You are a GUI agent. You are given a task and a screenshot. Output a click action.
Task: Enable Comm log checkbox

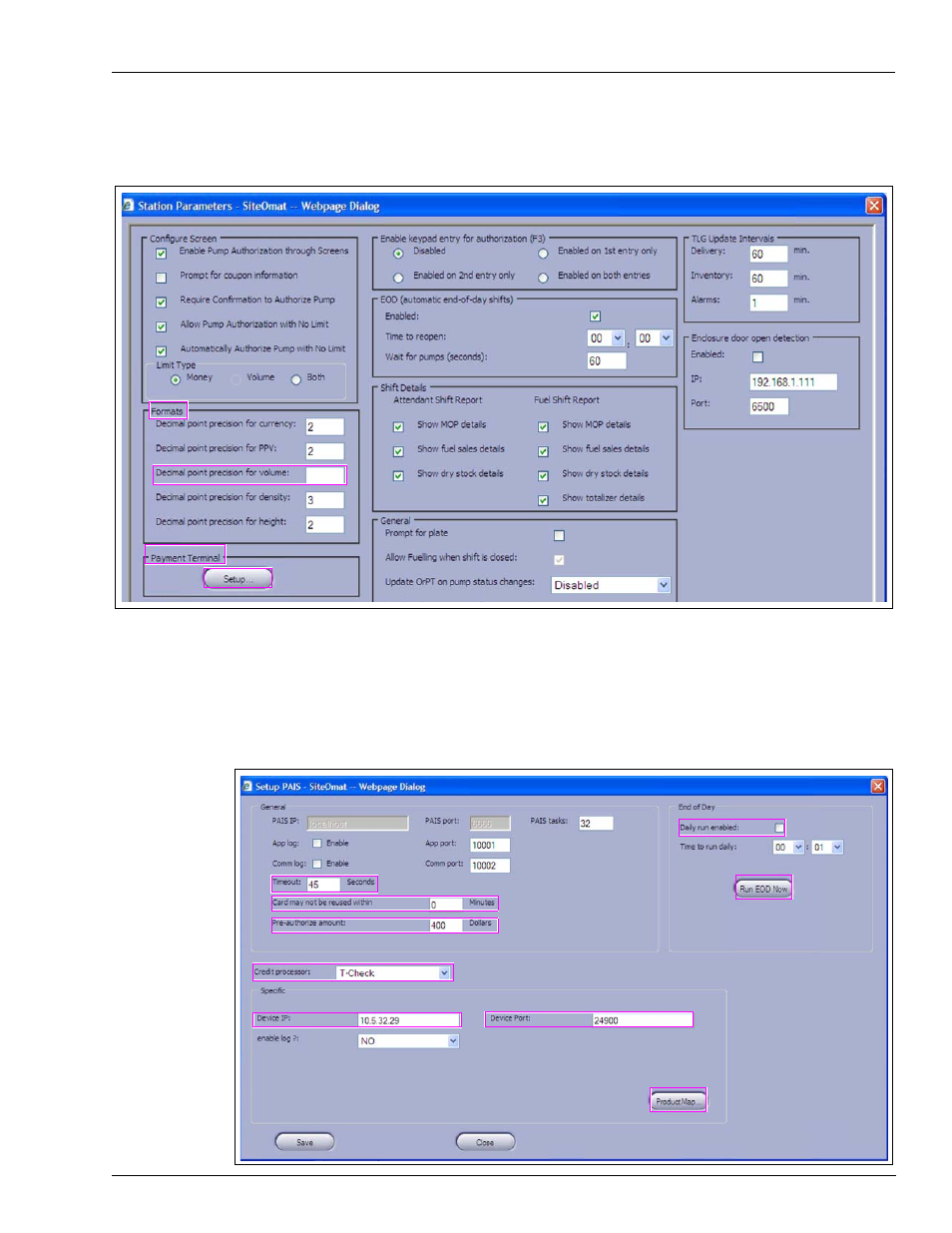(317, 864)
